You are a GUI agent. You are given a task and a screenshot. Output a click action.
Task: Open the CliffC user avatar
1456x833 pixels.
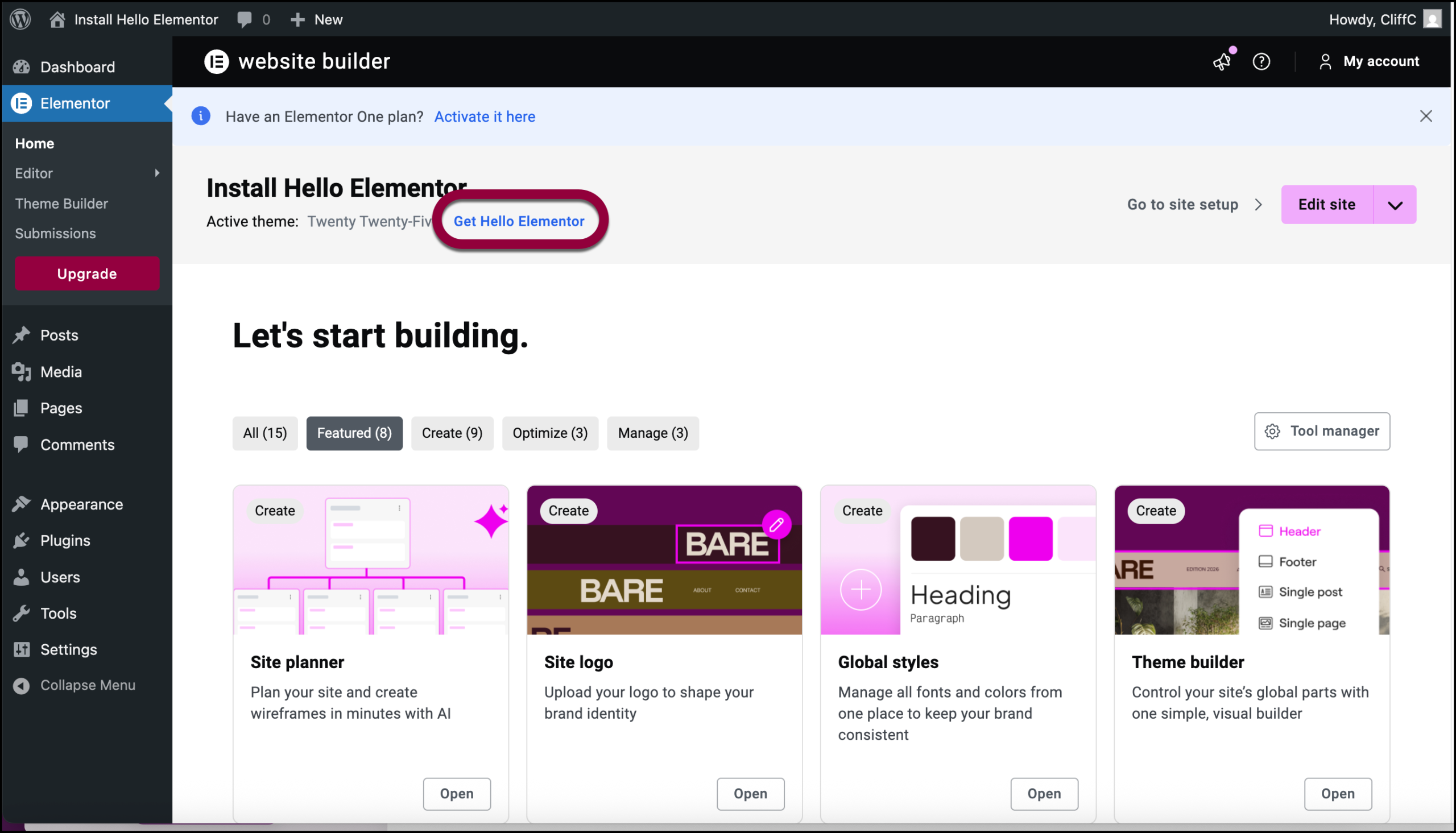pos(1433,19)
